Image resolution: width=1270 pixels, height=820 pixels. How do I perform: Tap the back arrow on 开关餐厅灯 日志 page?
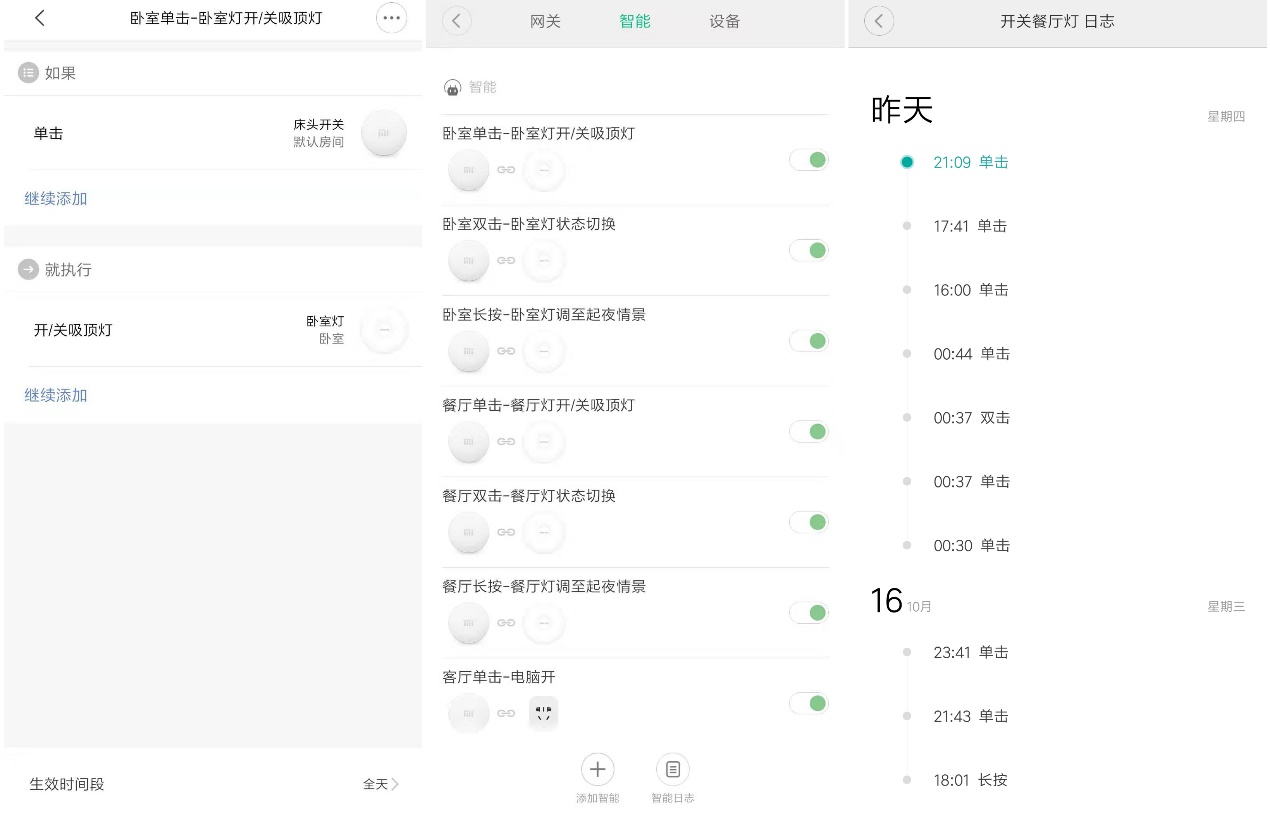pyautogui.click(x=878, y=20)
